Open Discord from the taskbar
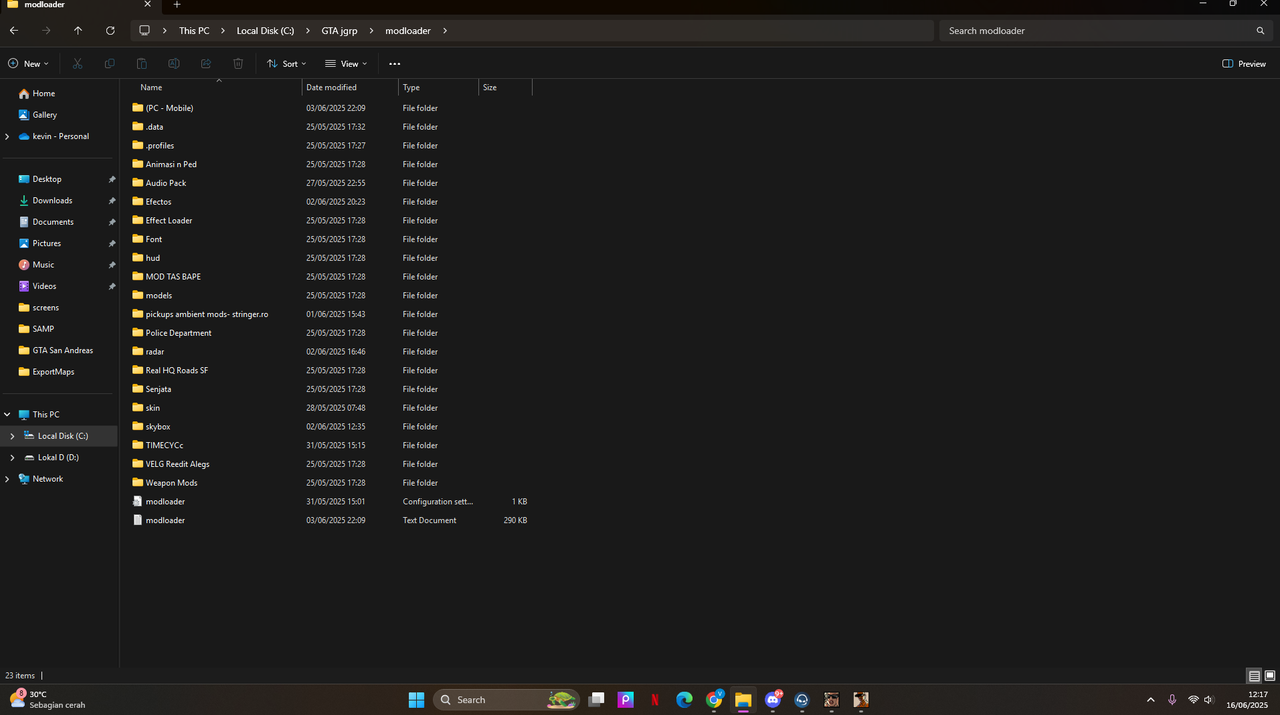Screen dimensions: 1280x715 773,700
